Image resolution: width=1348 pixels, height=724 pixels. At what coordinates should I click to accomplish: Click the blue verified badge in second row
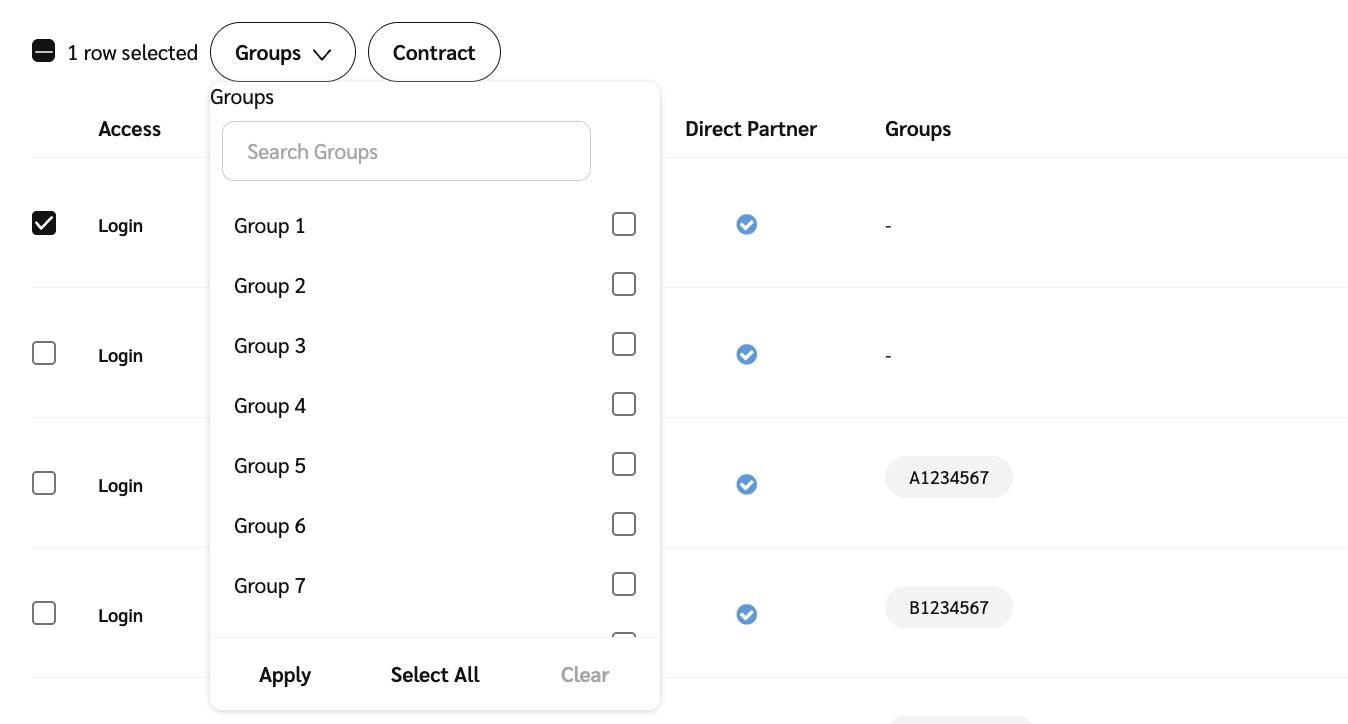[746, 355]
